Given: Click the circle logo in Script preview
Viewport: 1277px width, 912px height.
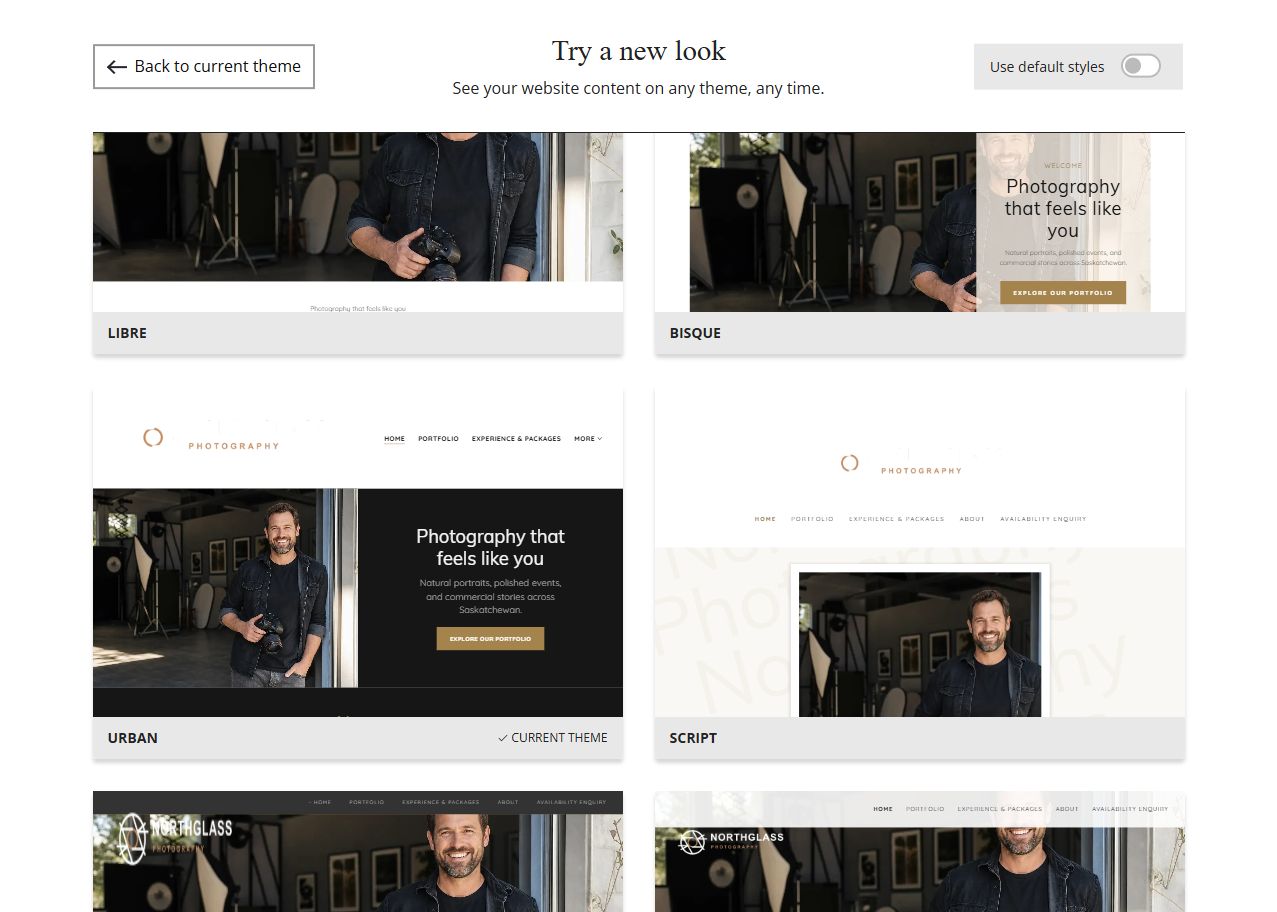Looking at the screenshot, I should [x=849, y=463].
